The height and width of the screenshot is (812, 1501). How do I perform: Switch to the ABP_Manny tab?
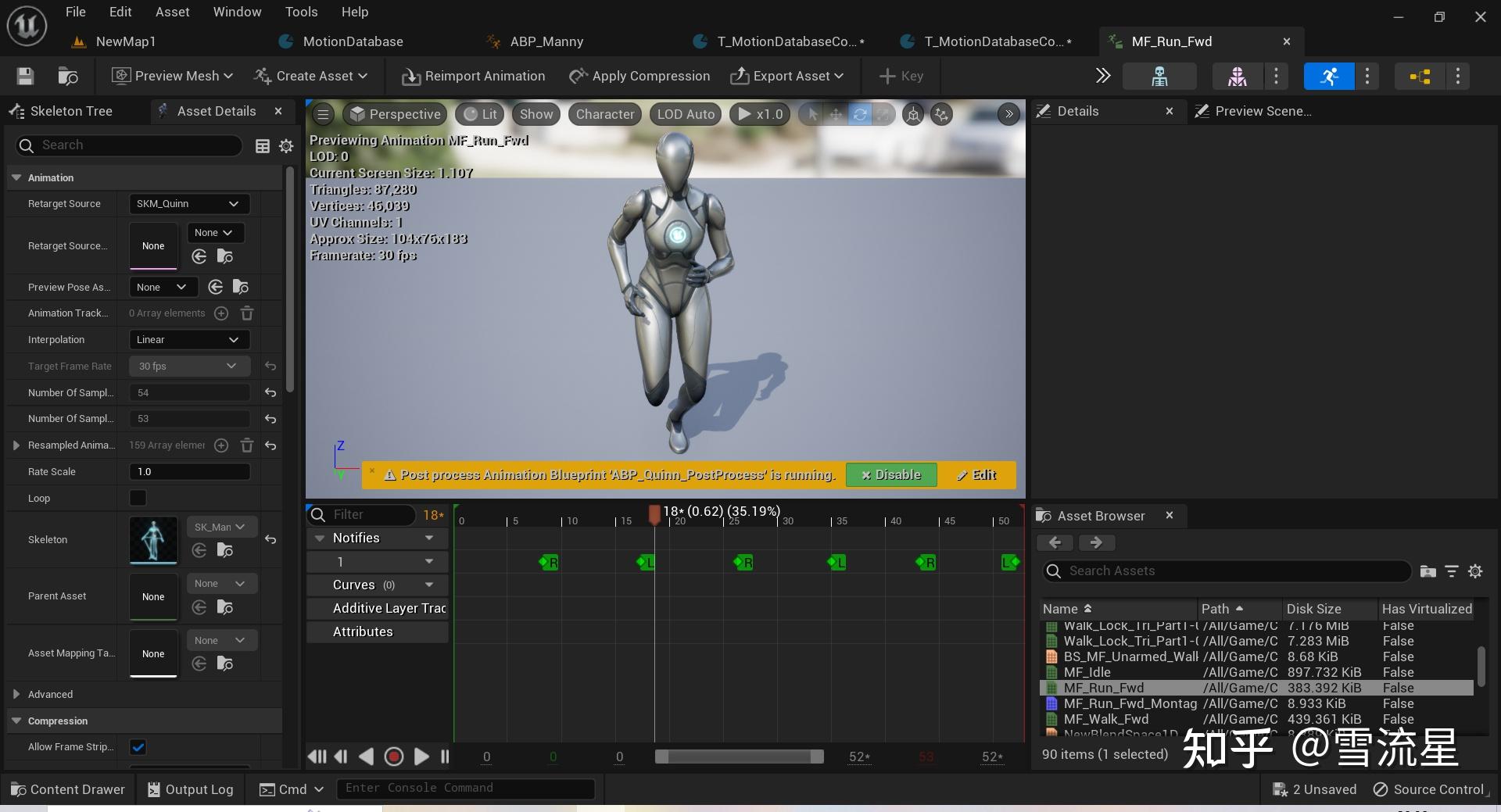546,41
